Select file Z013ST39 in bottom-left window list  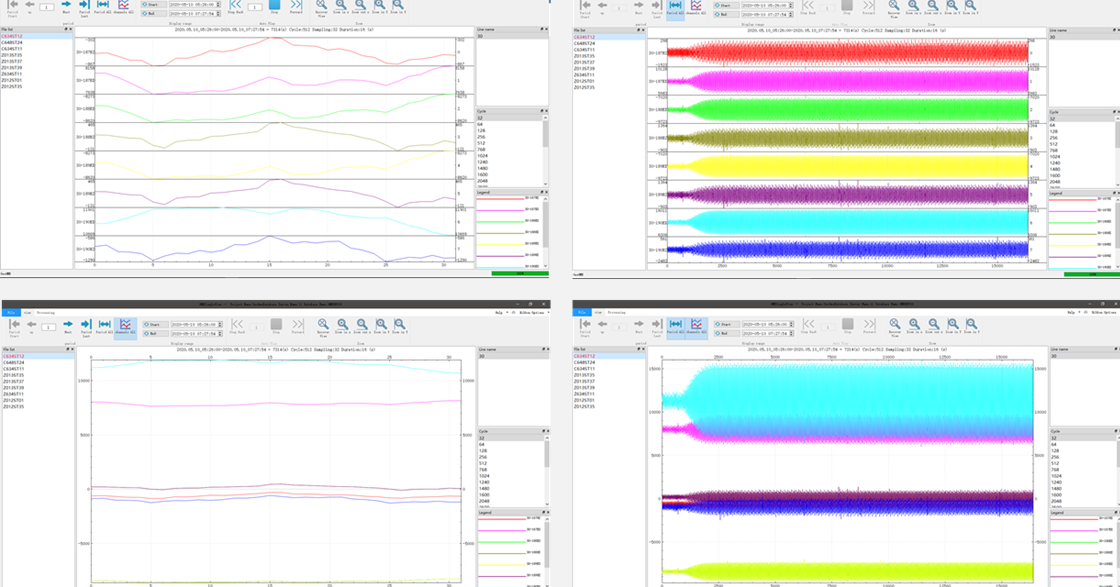tap(12, 388)
